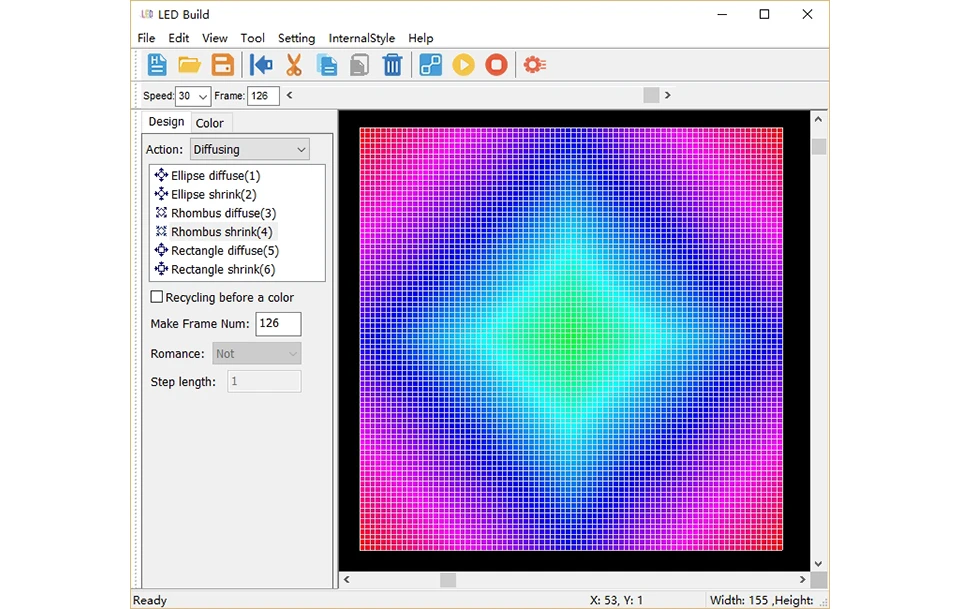
Task: Switch to the Color tab
Action: pyautogui.click(x=210, y=123)
